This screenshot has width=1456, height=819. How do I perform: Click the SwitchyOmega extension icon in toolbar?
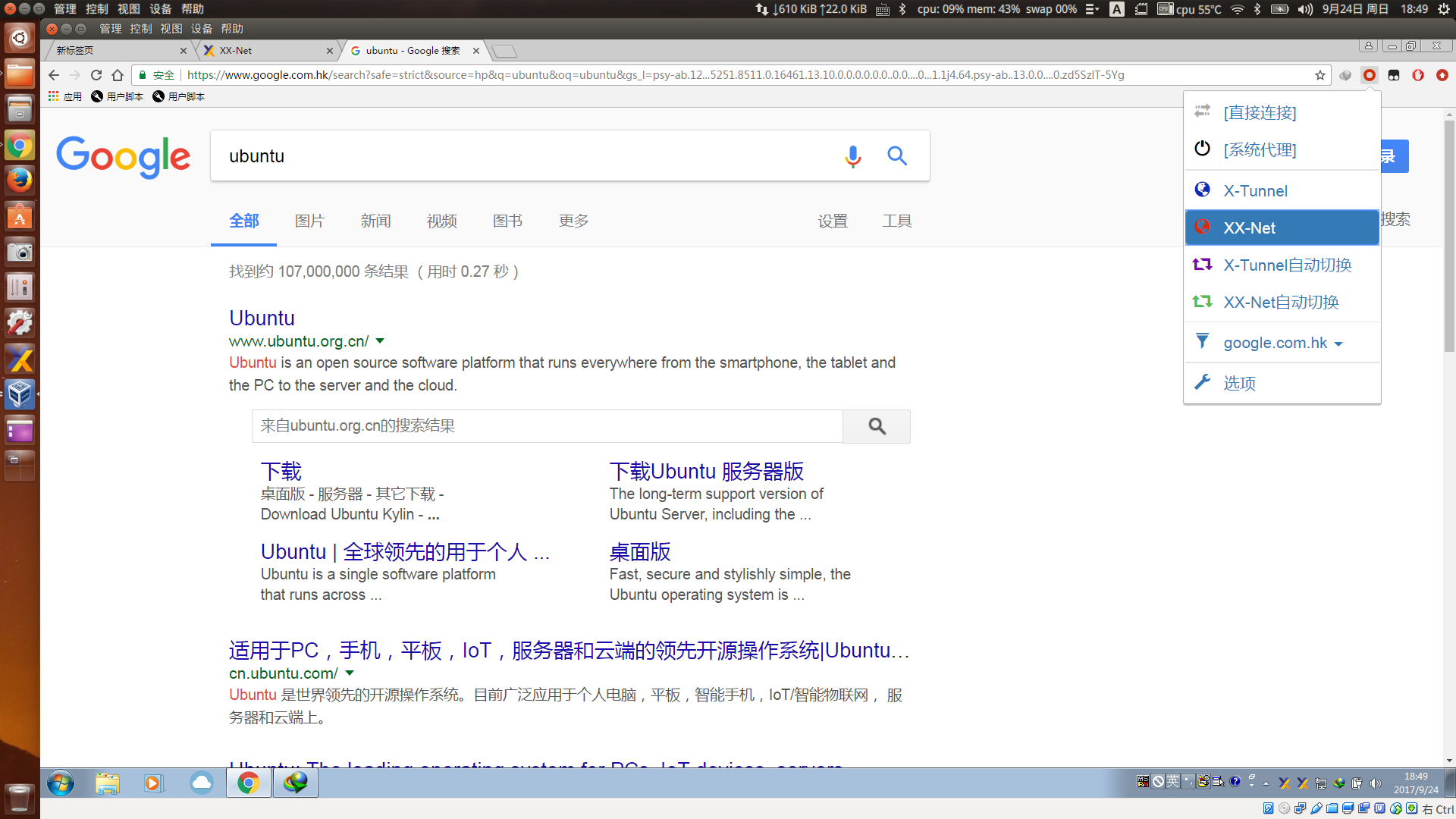pyautogui.click(x=1370, y=75)
